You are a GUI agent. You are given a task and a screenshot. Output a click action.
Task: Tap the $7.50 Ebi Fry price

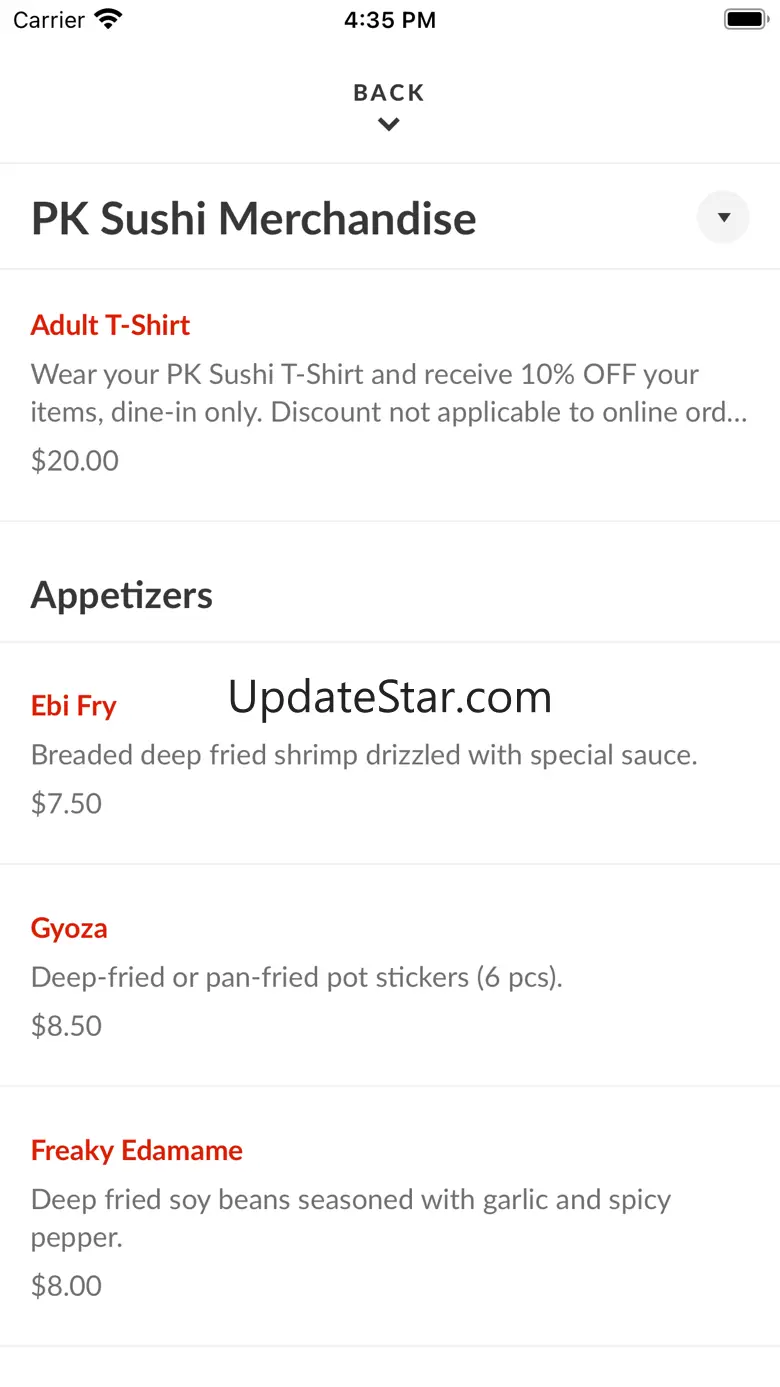click(67, 804)
